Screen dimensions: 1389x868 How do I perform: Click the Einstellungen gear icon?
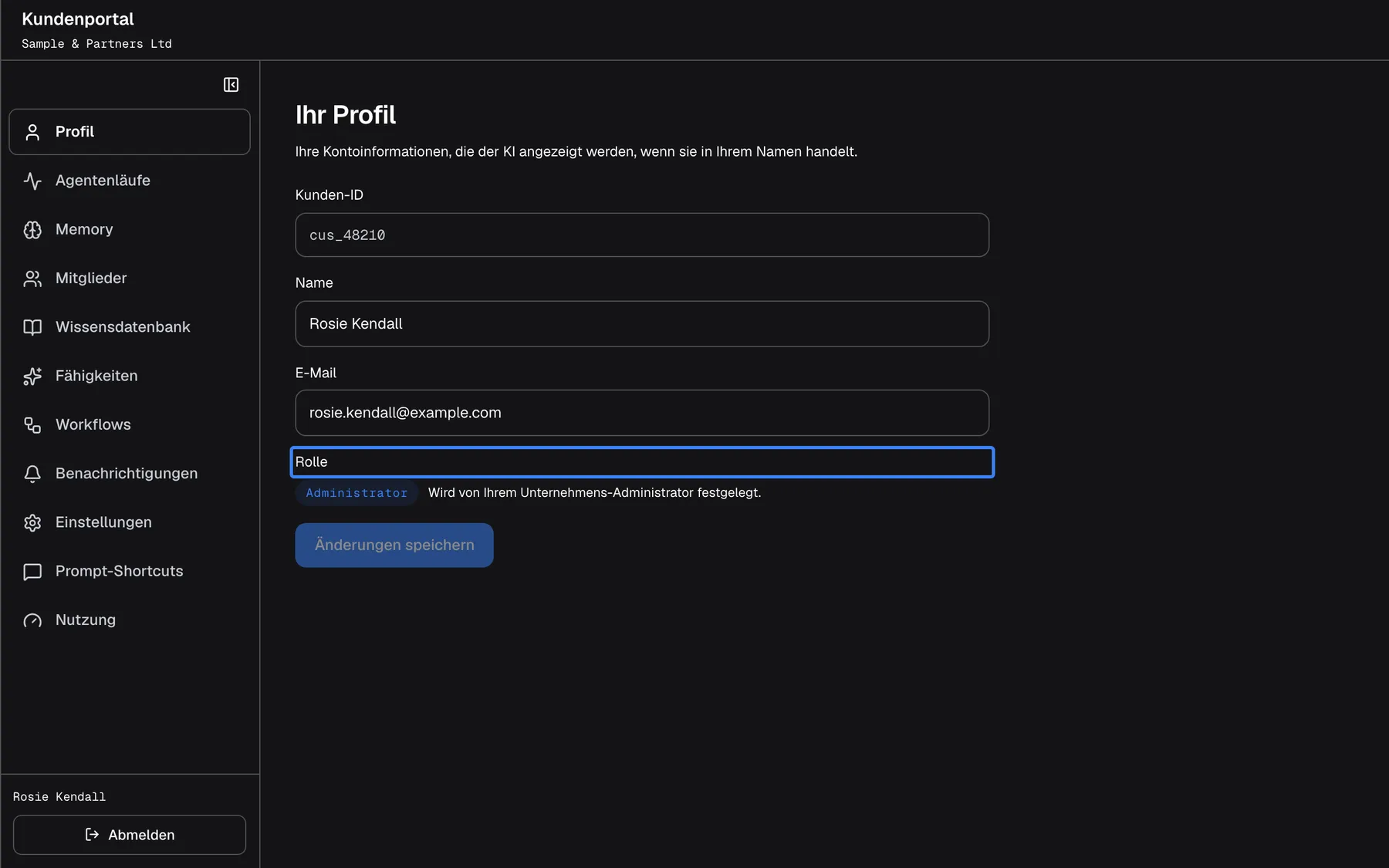point(32,522)
